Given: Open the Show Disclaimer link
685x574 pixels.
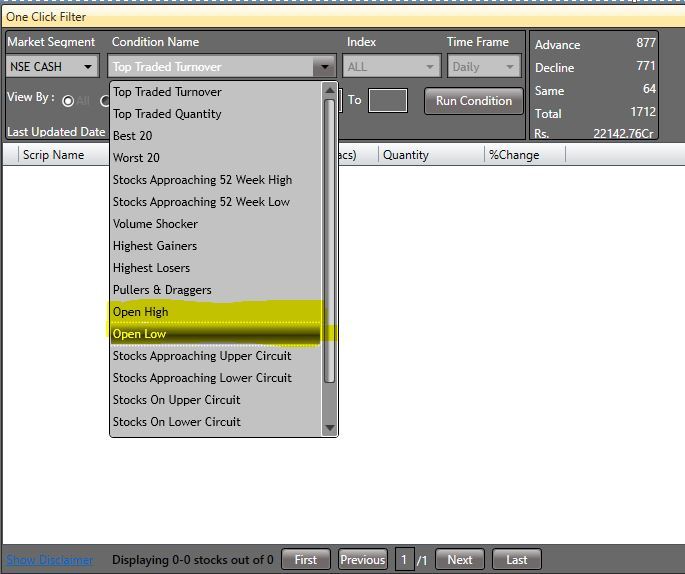Looking at the screenshot, I should 50,560.
